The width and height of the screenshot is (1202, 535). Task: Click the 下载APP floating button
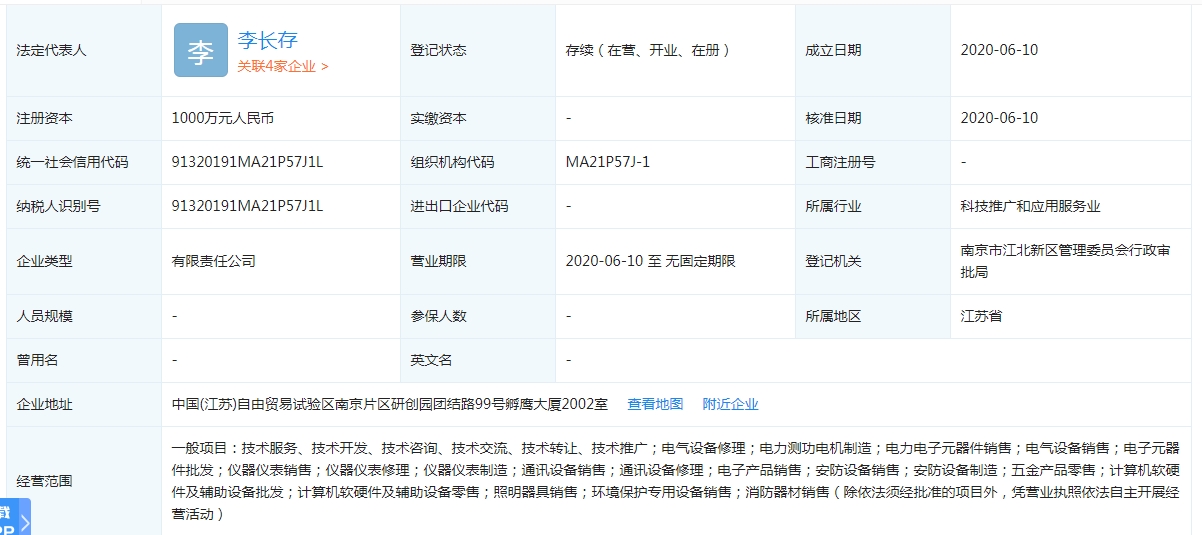tap(8, 520)
